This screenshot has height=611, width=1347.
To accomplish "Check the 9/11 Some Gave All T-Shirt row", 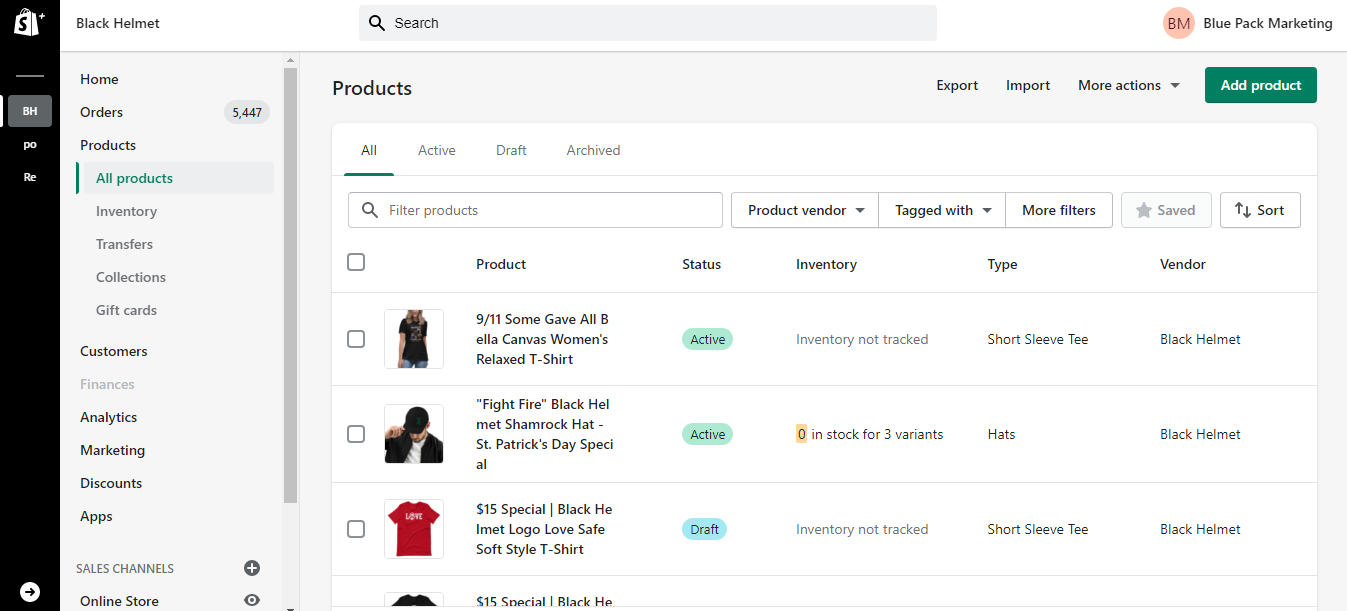I will [356, 339].
